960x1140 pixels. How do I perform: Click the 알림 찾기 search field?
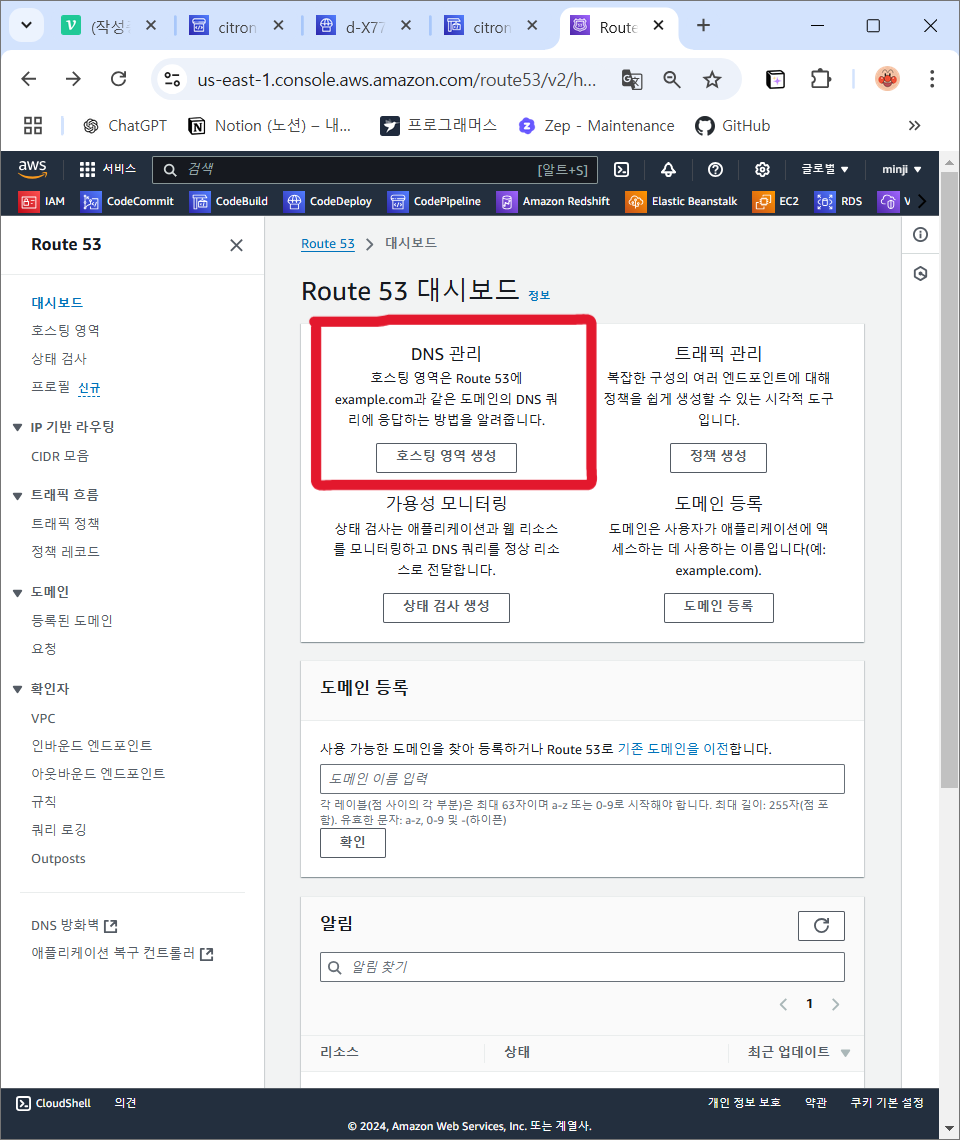pyautogui.click(x=583, y=967)
